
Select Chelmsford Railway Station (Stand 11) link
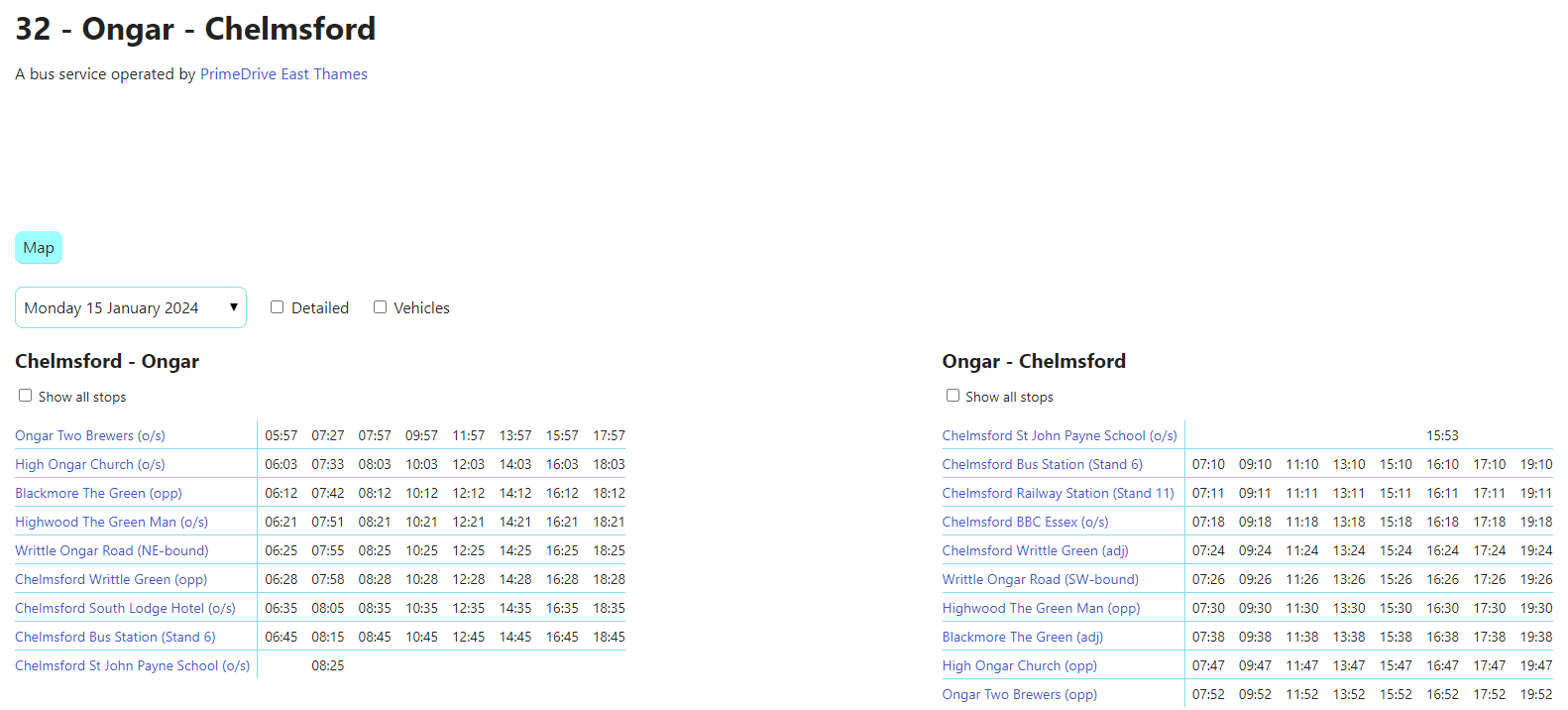(x=1058, y=493)
